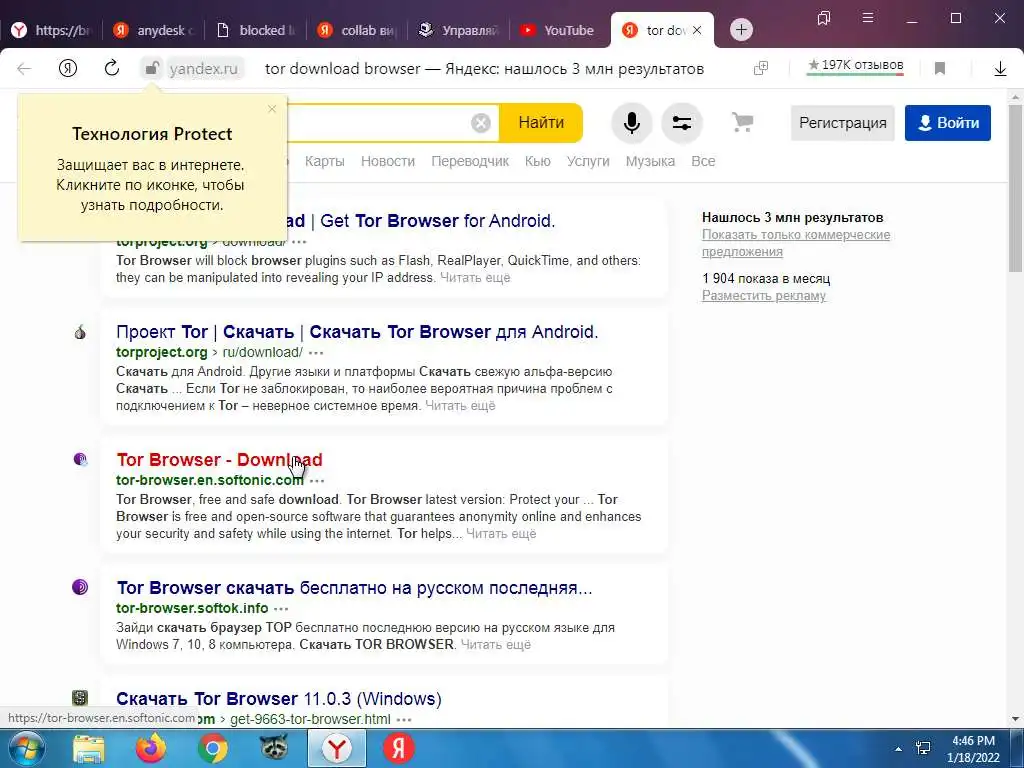Click the Protect lock icon in address bar
This screenshot has height=768, width=1024.
[152, 69]
